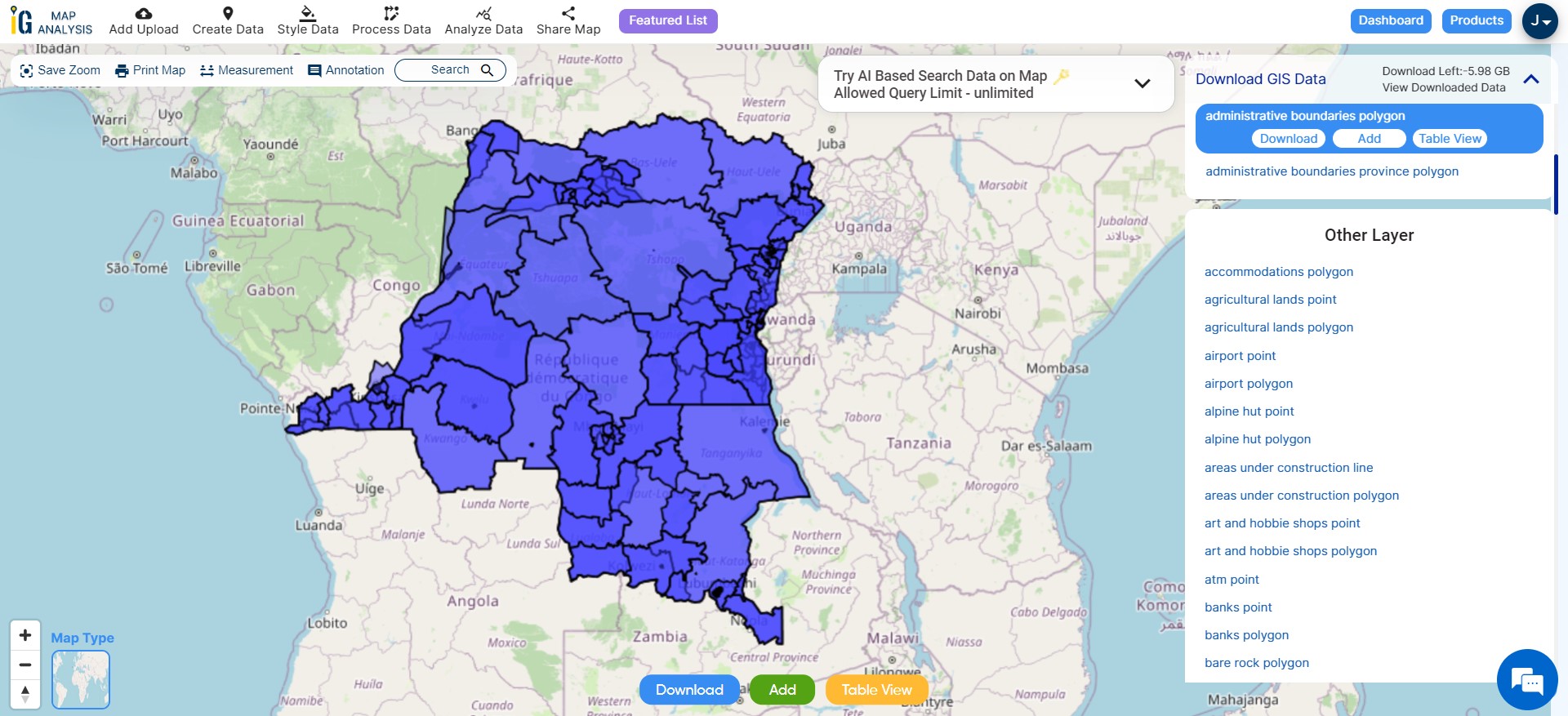Click the IGIS Map Analysis logo

(51, 21)
